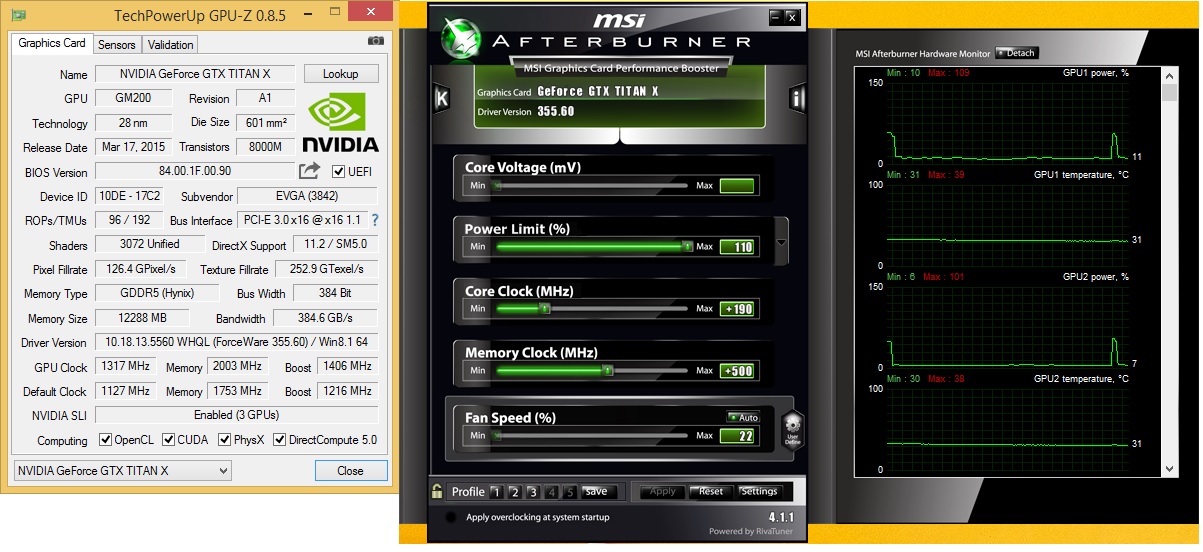Screen dimensions: 1203x552
Task: Click the GPU name field NVIDIA GeForce GTX TITAN X
Action: pos(195,74)
